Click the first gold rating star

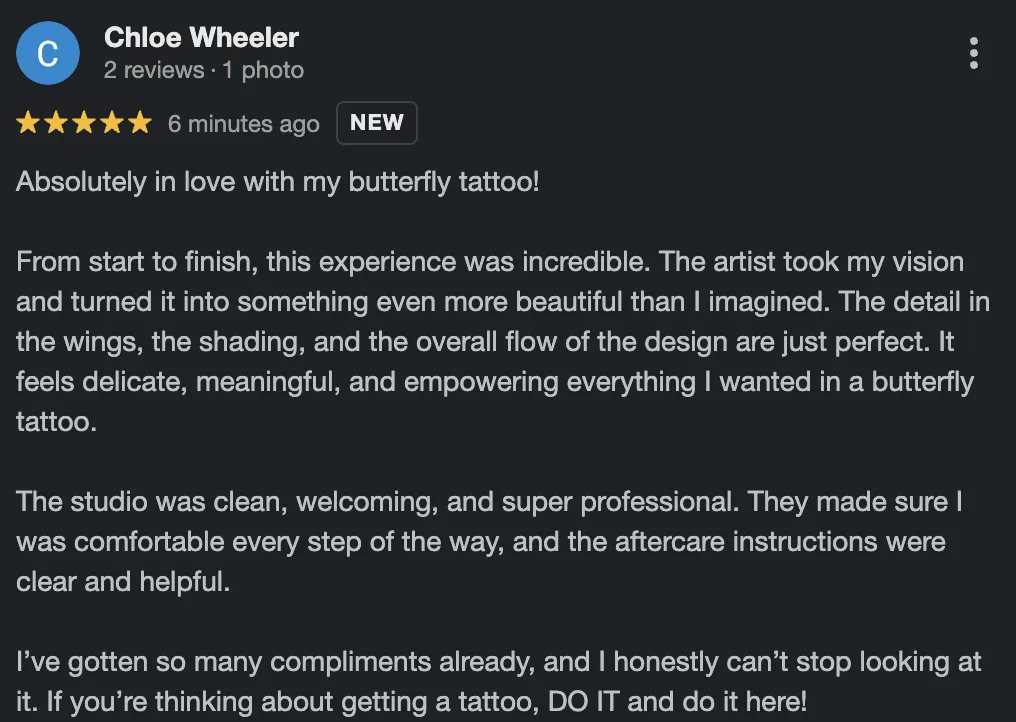coord(28,123)
